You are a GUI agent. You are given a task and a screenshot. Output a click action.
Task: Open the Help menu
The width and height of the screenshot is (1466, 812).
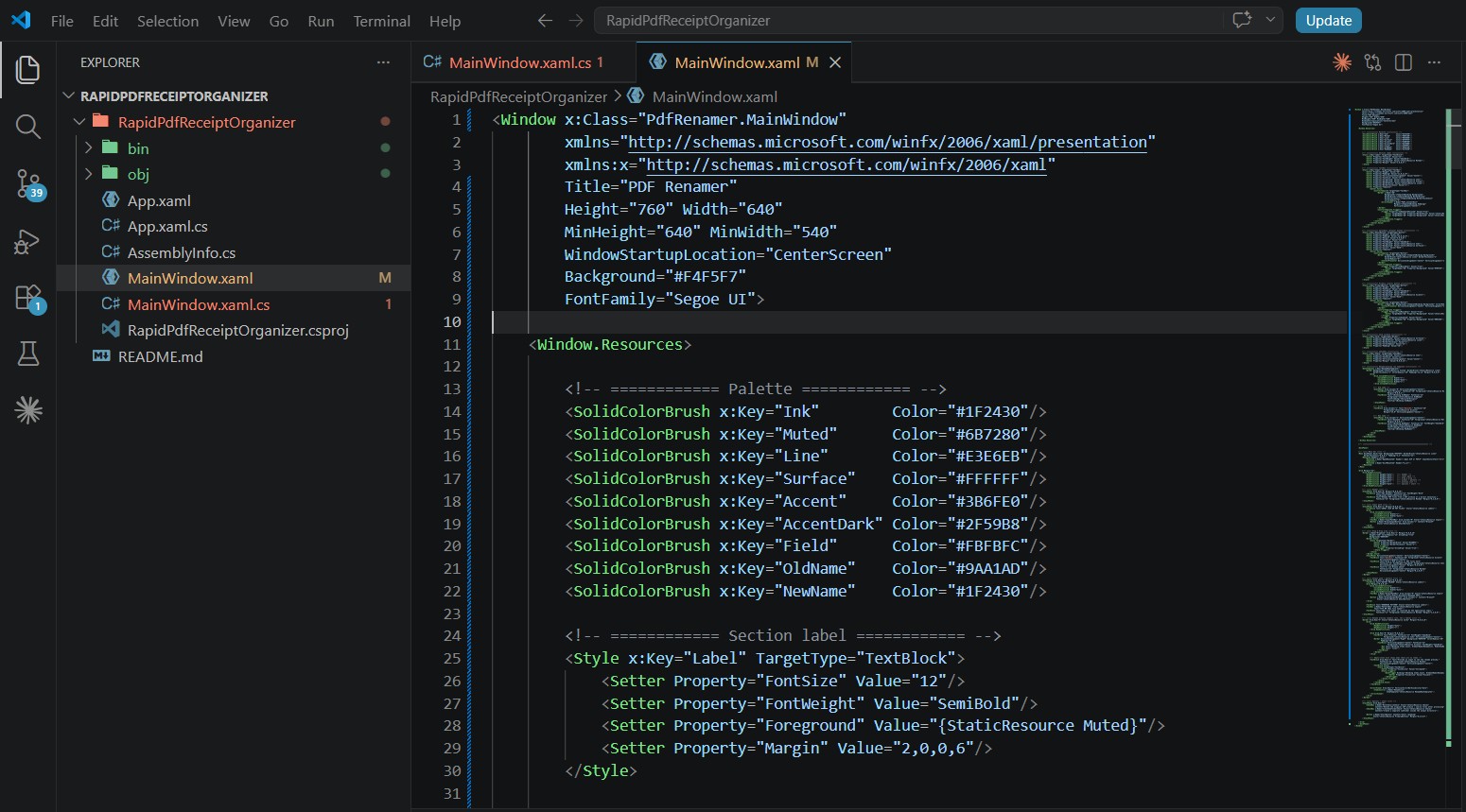(x=445, y=21)
